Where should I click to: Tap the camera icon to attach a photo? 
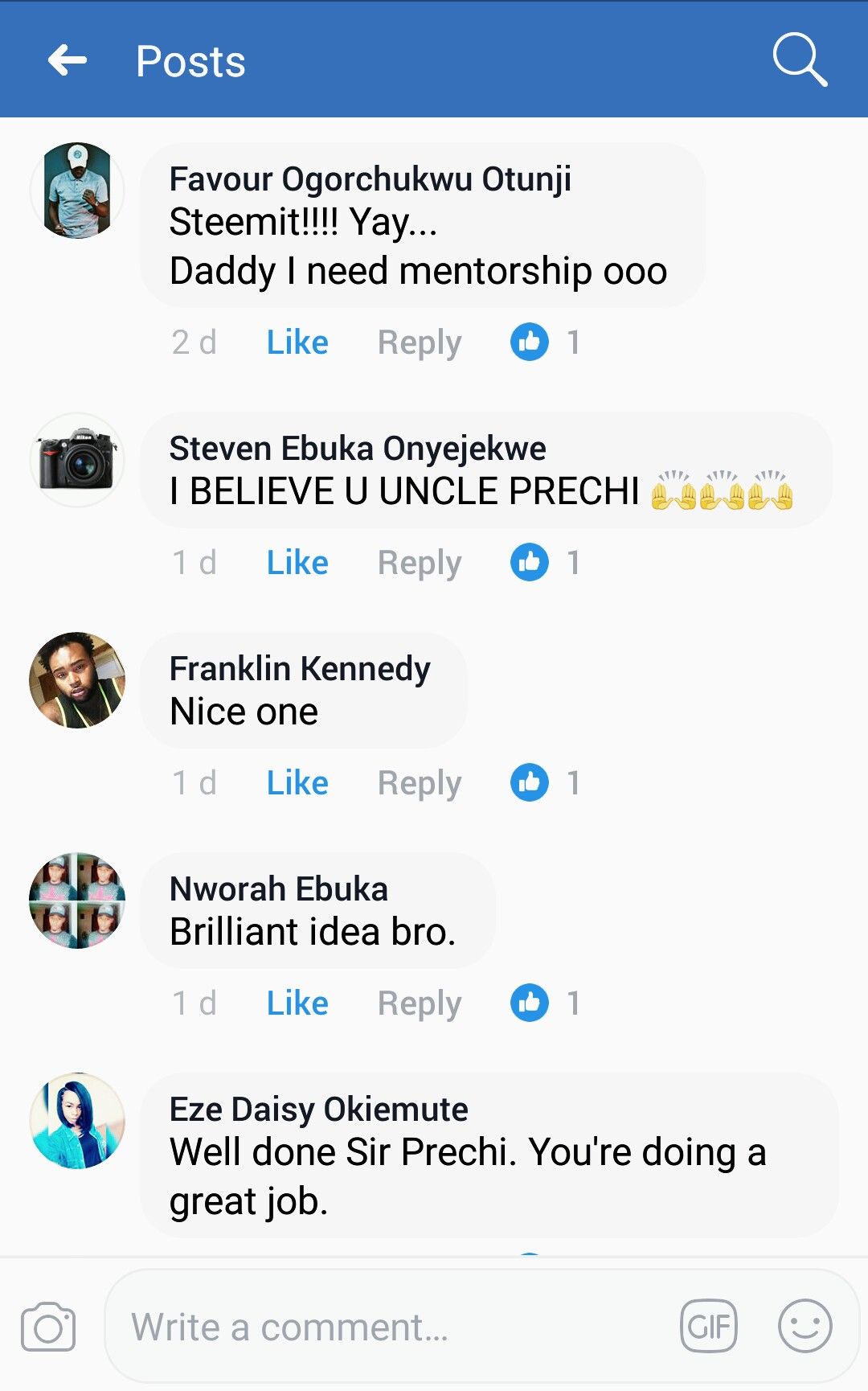coord(48,1327)
